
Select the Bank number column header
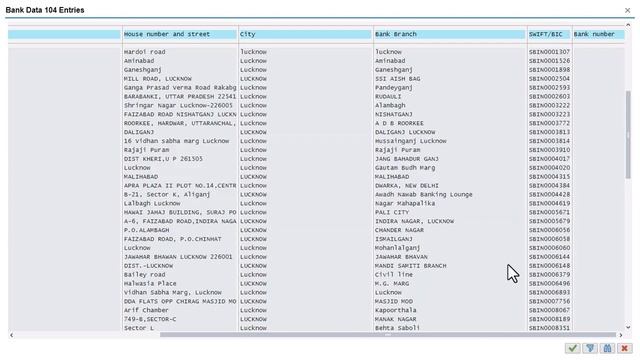pos(598,34)
